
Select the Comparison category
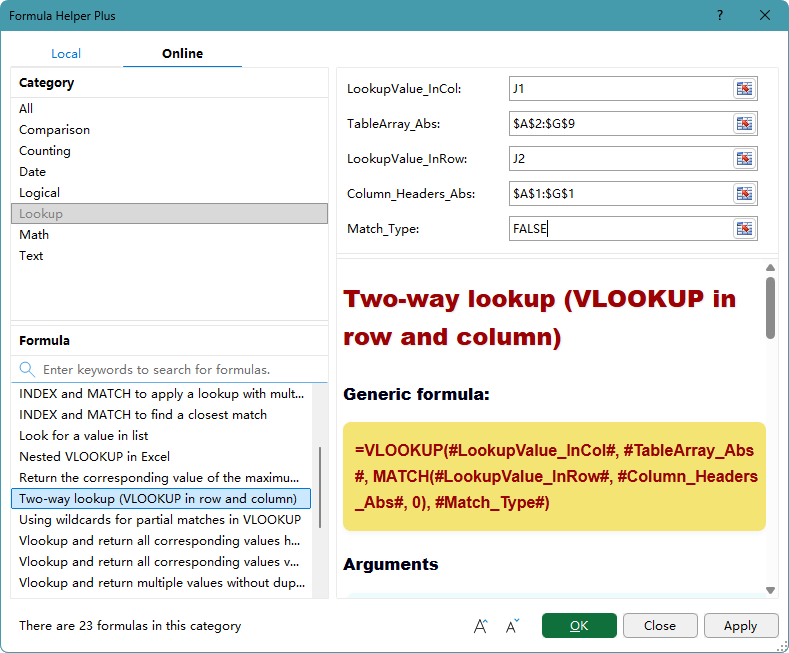pos(169,130)
